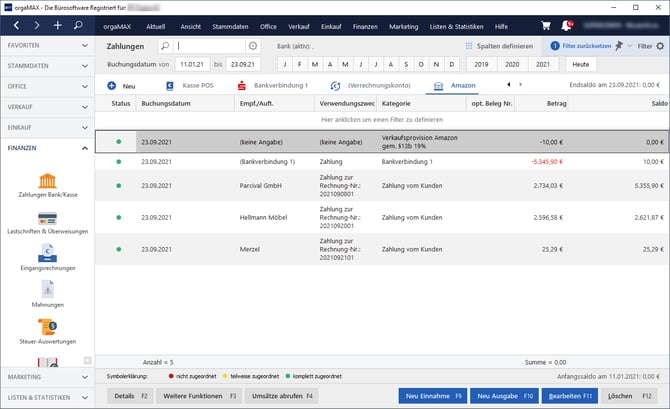670x409 pixels.
Task: Click filter row to define a filter
Action: pos(382,120)
